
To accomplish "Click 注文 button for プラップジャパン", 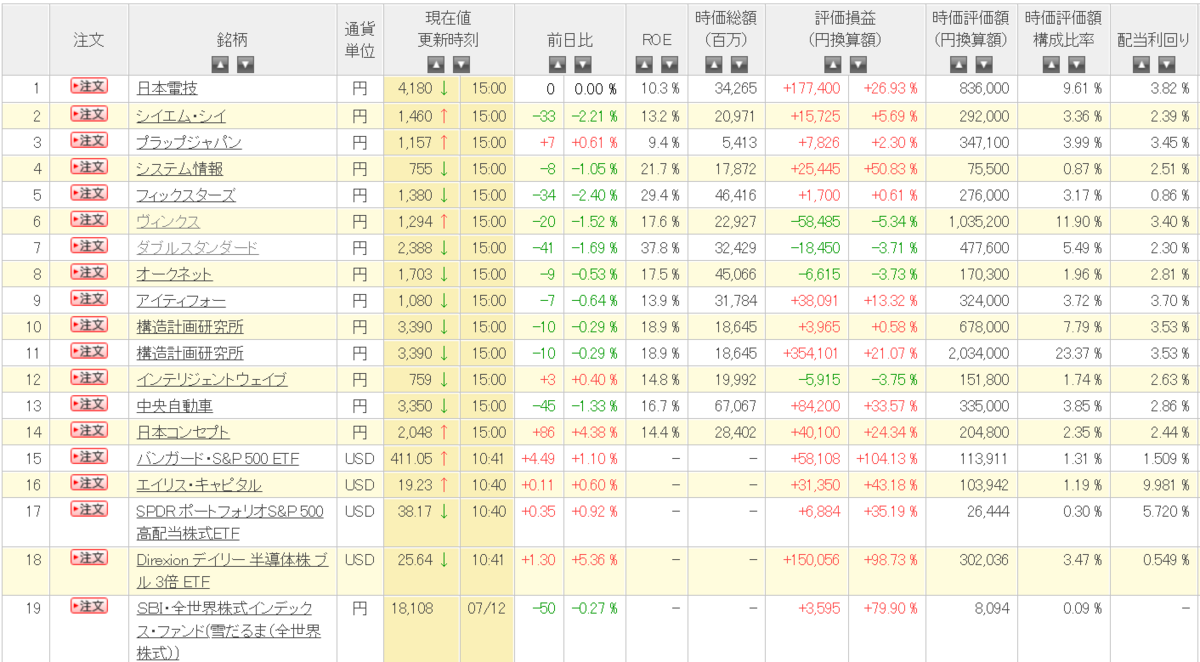I will click(89, 139).
